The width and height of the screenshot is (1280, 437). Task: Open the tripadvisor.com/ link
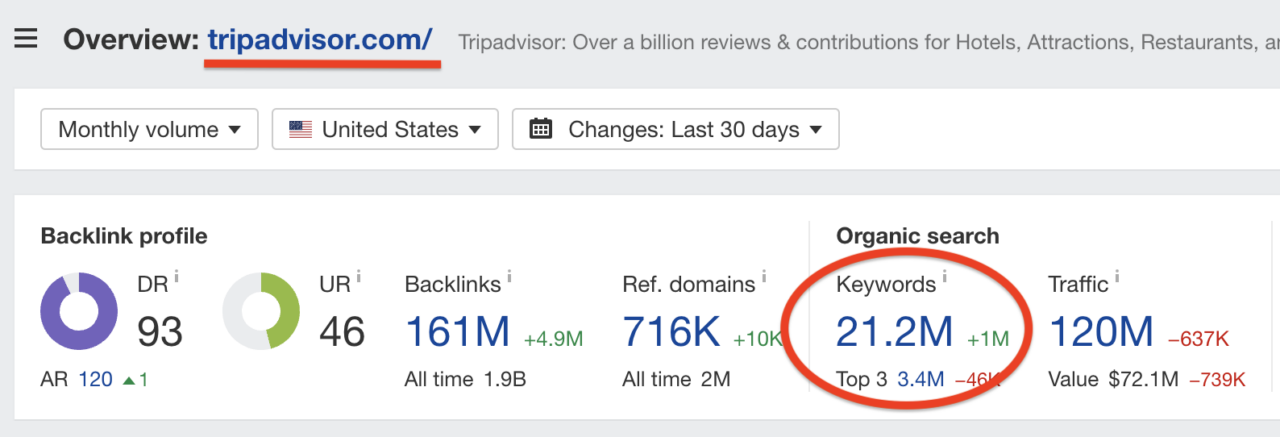click(x=320, y=40)
